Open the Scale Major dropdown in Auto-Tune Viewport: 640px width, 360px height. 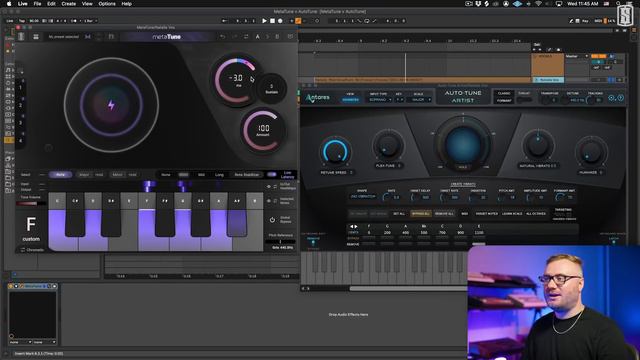pos(420,100)
